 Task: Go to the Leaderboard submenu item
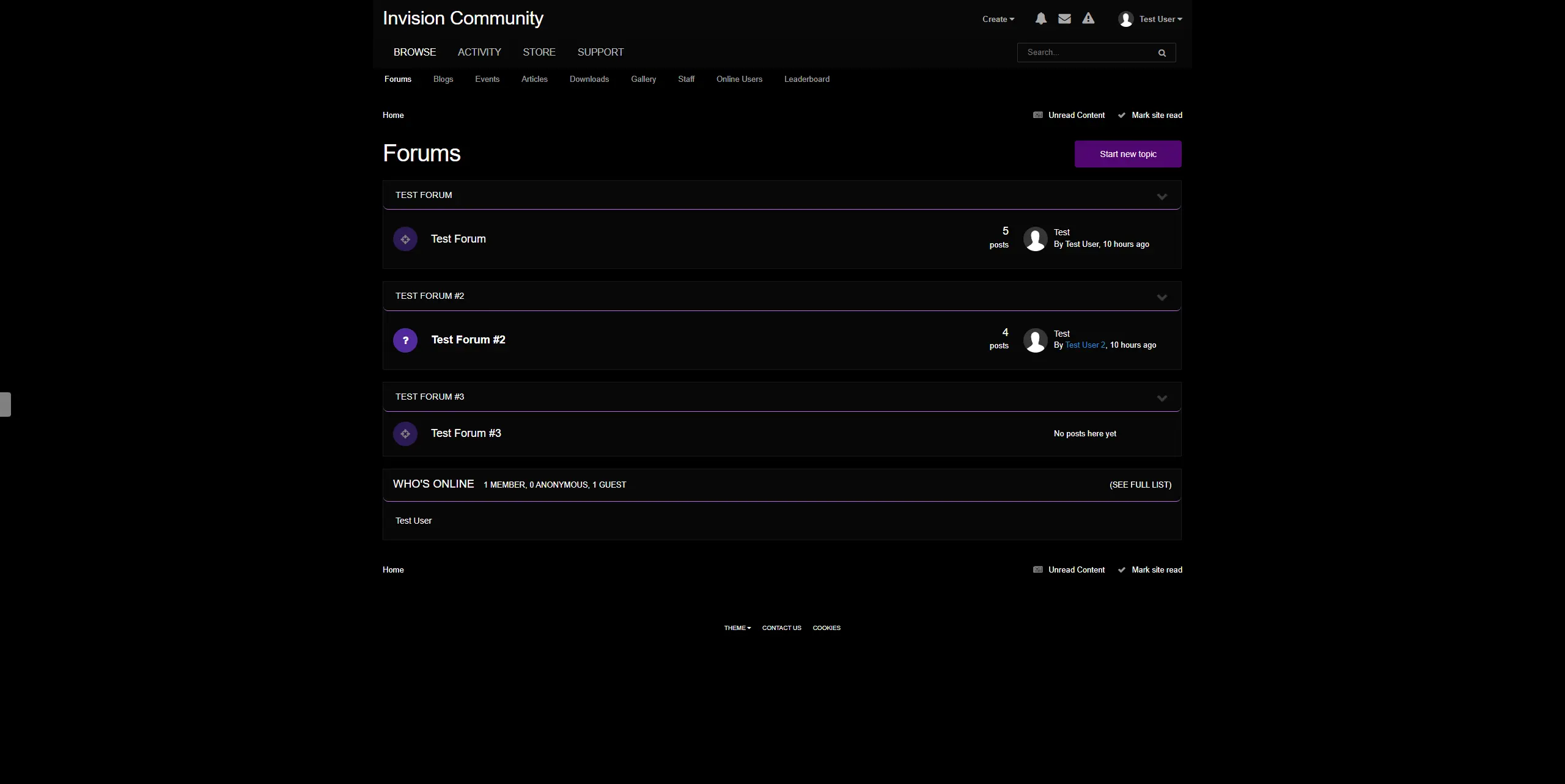pos(807,79)
